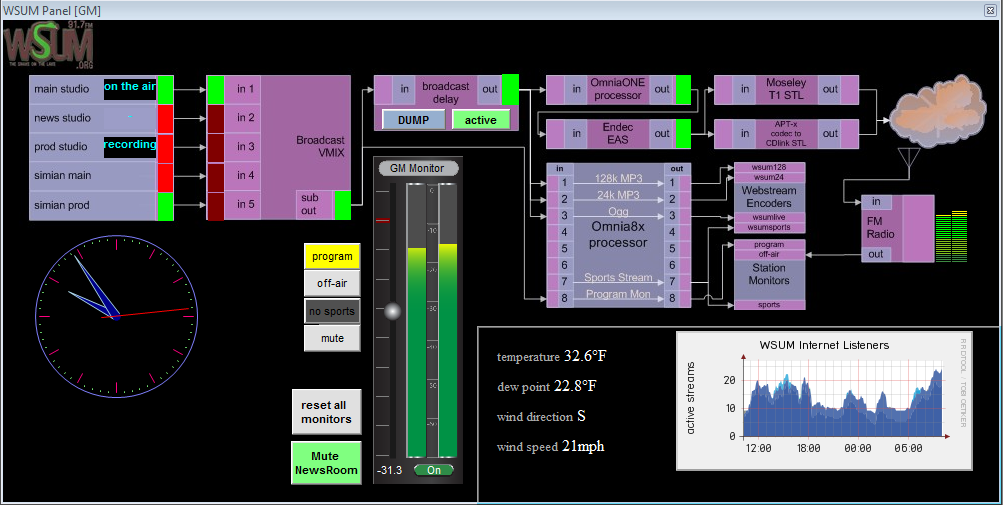The width and height of the screenshot is (1003, 505).
Task: Click the Webstream Encoders block
Action: point(769,196)
